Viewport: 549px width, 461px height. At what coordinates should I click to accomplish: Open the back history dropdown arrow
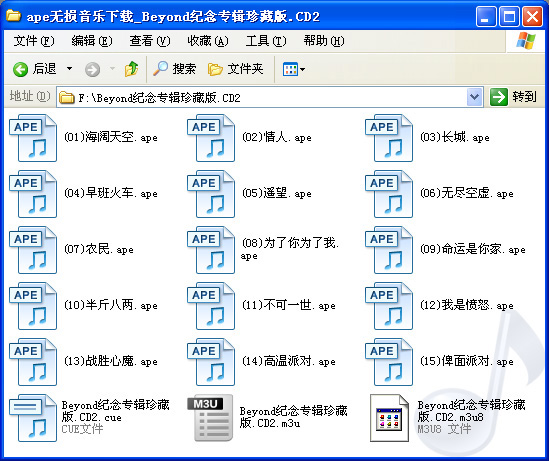tap(69, 69)
